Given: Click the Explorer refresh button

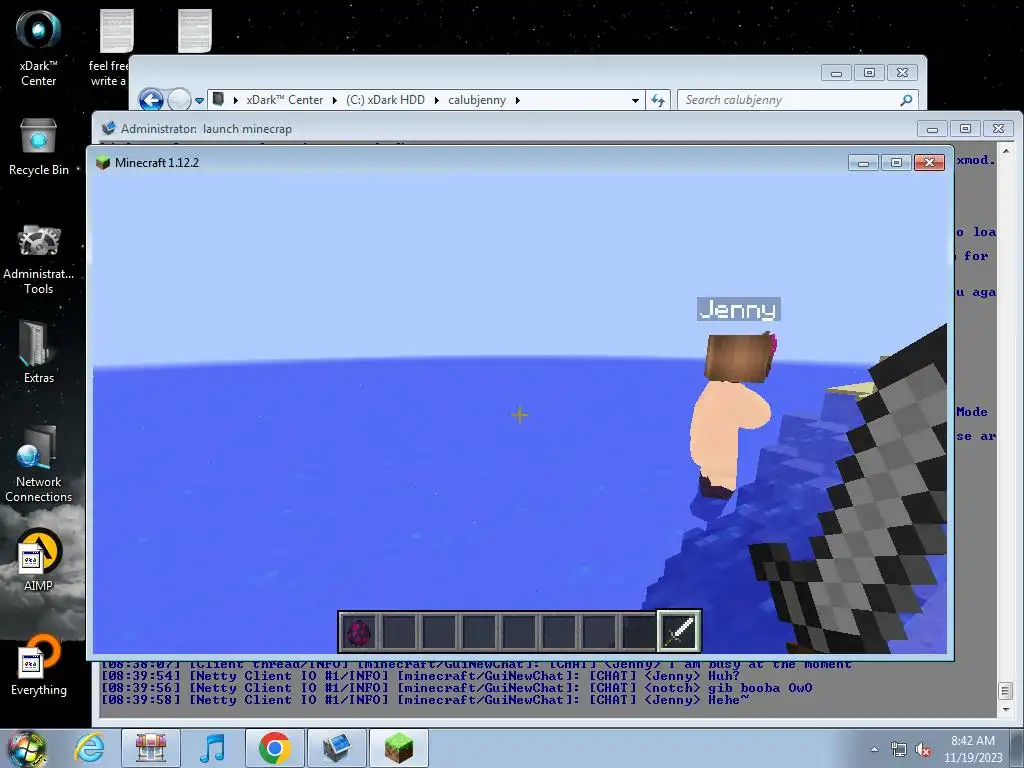Looking at the screenshot, I should [x=658, y=100].
